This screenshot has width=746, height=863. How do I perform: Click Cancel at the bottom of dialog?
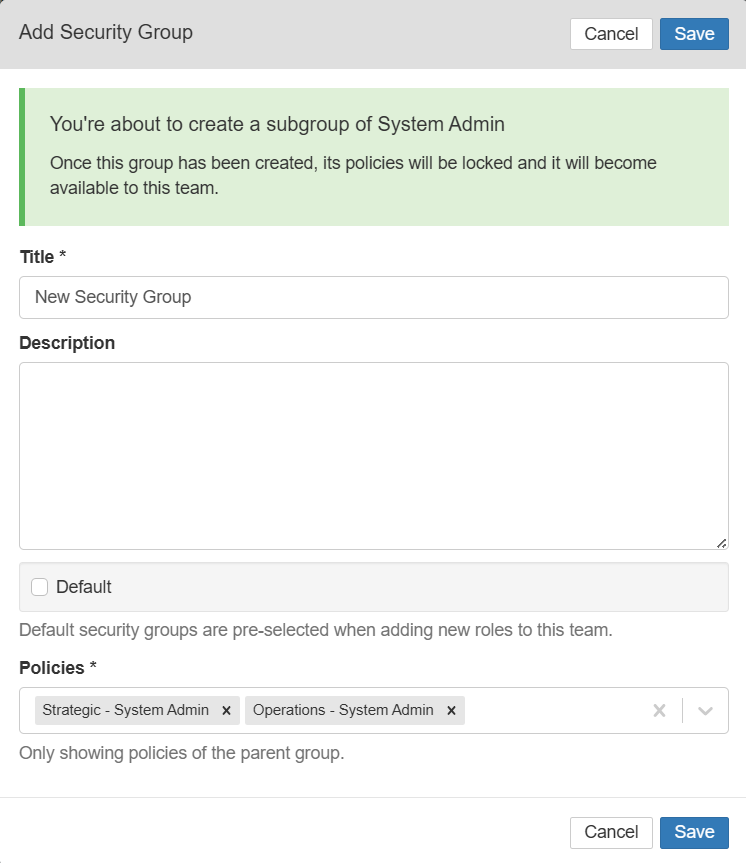pos(611,832)
